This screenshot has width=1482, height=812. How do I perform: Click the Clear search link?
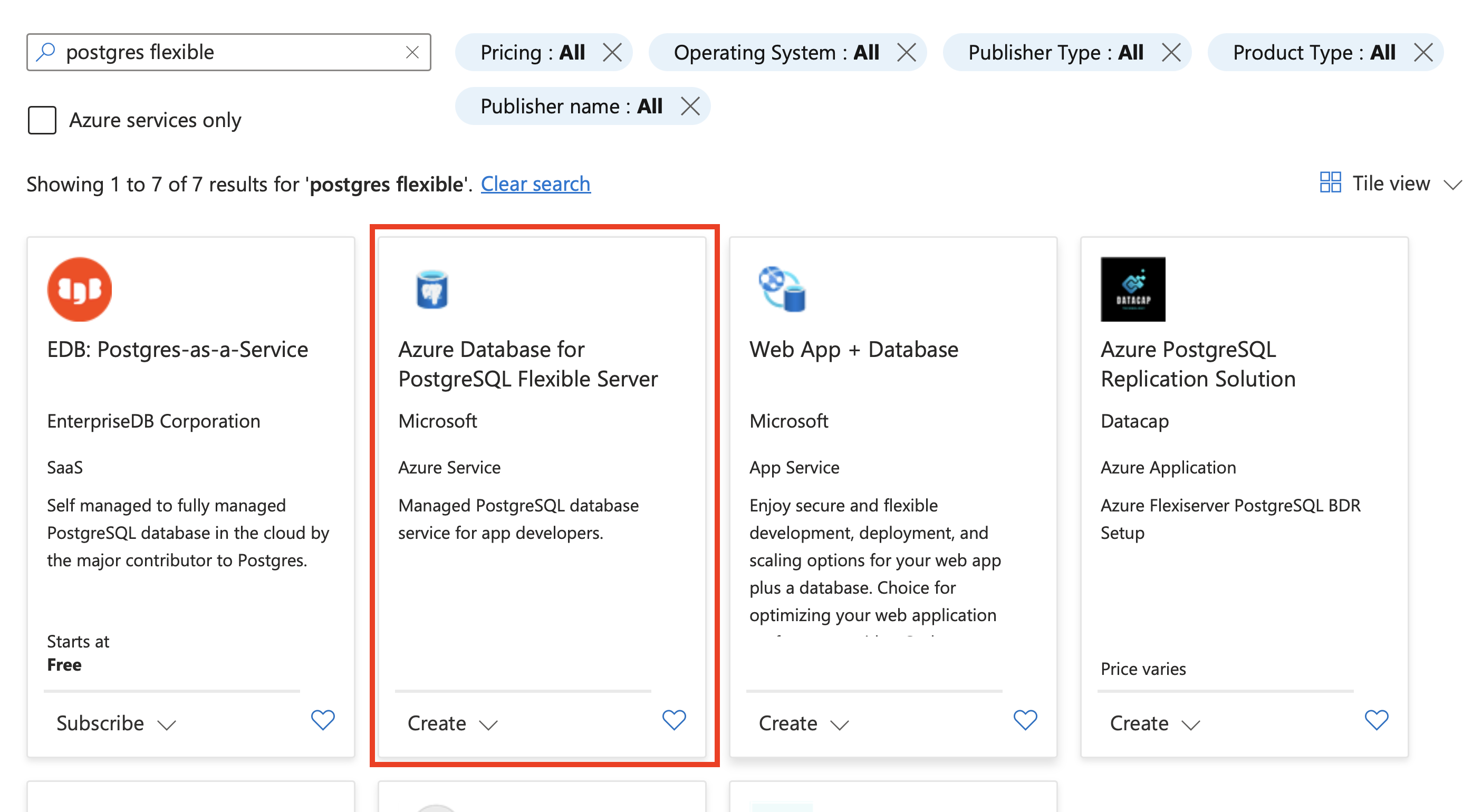pyautogui.click(x=535, y=183)
